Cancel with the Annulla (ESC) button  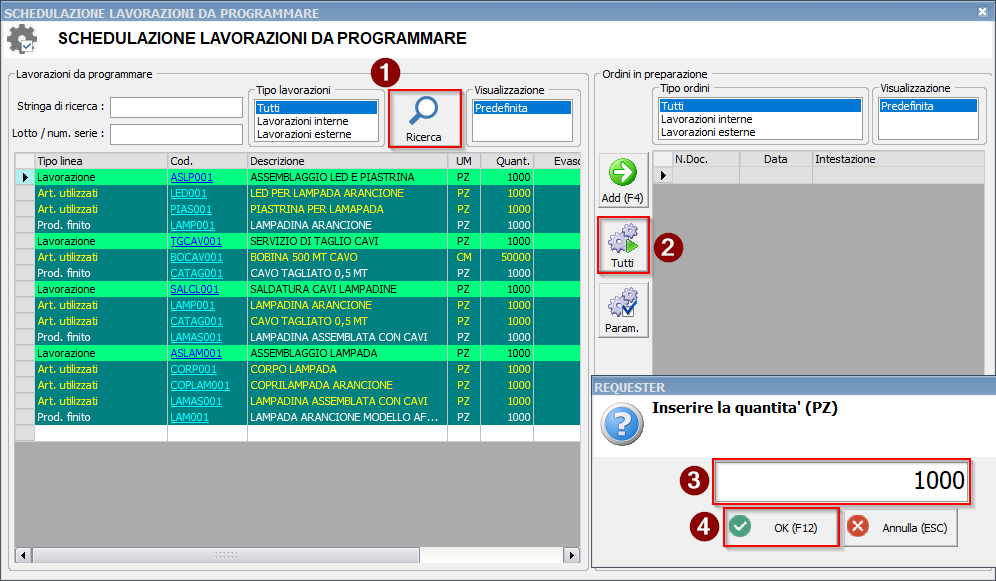[x=901, y=527]
